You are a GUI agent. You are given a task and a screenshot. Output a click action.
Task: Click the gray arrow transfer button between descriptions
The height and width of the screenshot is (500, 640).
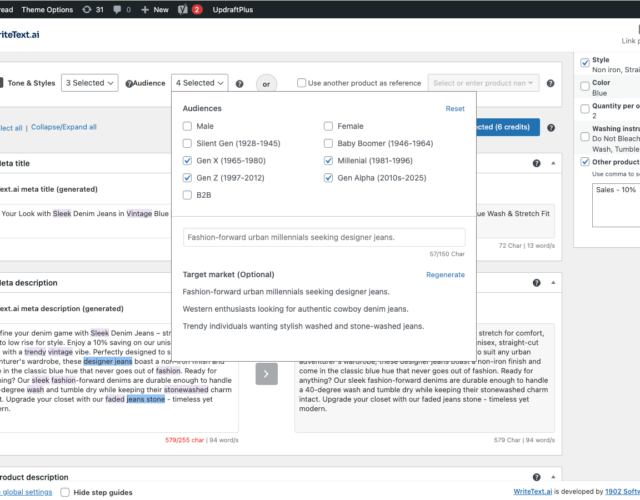[x=268, y=374]
